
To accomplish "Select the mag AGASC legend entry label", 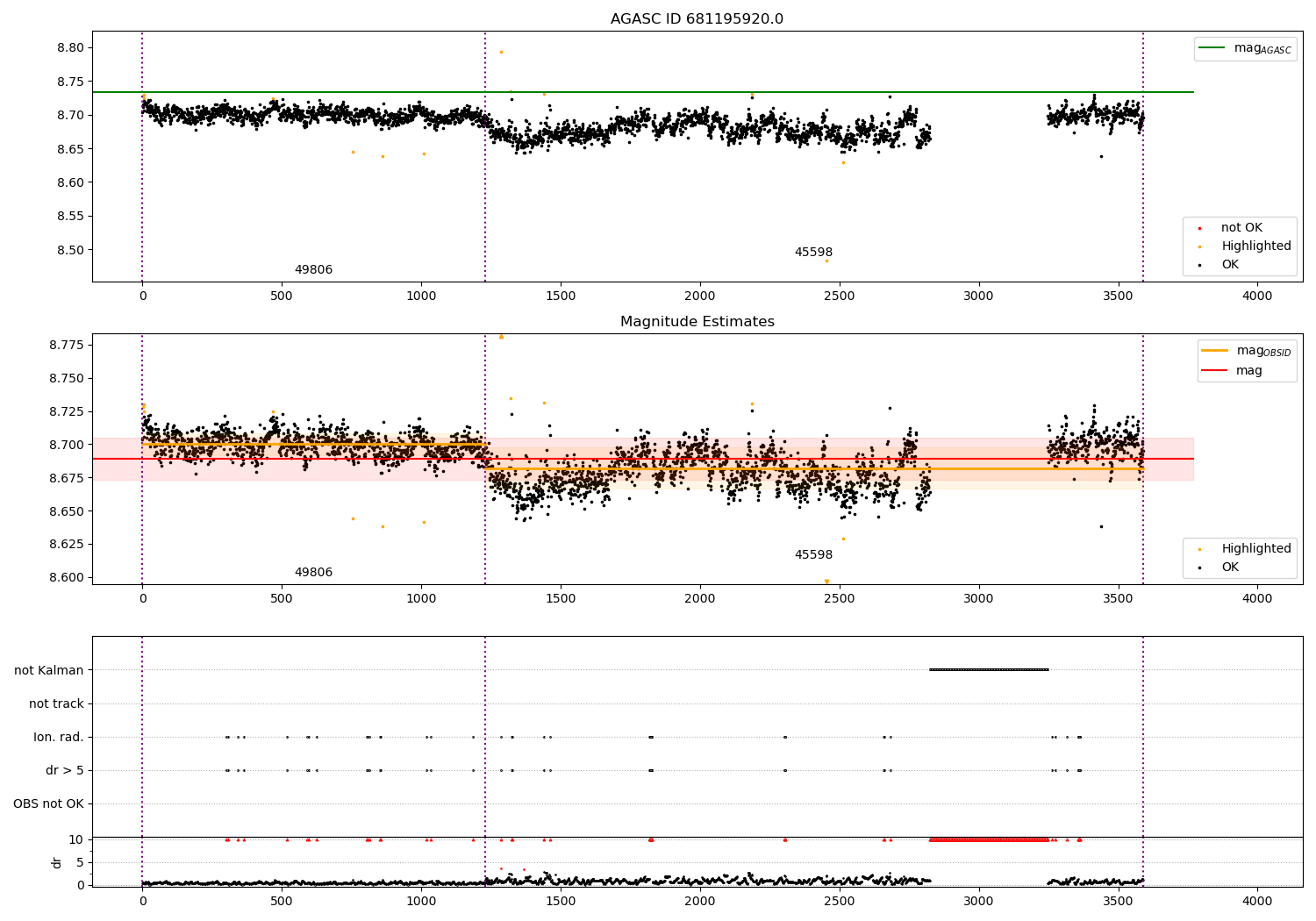I will click(1262, 48).
